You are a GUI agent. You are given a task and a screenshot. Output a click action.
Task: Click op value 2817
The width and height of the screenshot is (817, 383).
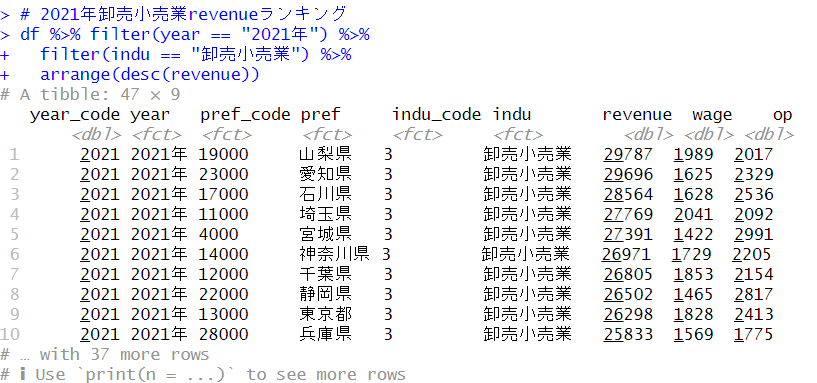pos(753,294)
